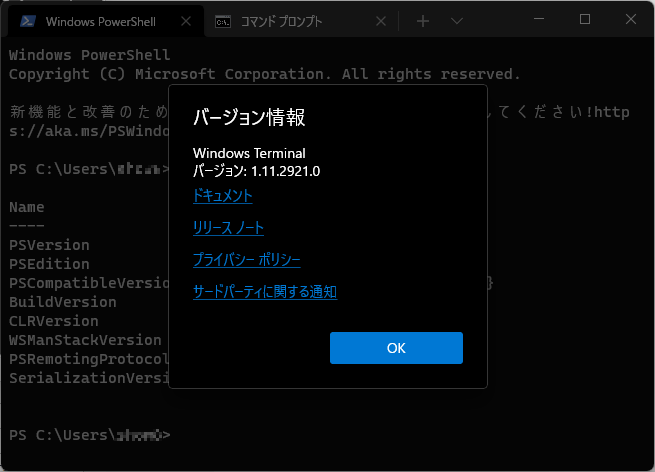Confirm the dialog with OK button

coord(396,348)
